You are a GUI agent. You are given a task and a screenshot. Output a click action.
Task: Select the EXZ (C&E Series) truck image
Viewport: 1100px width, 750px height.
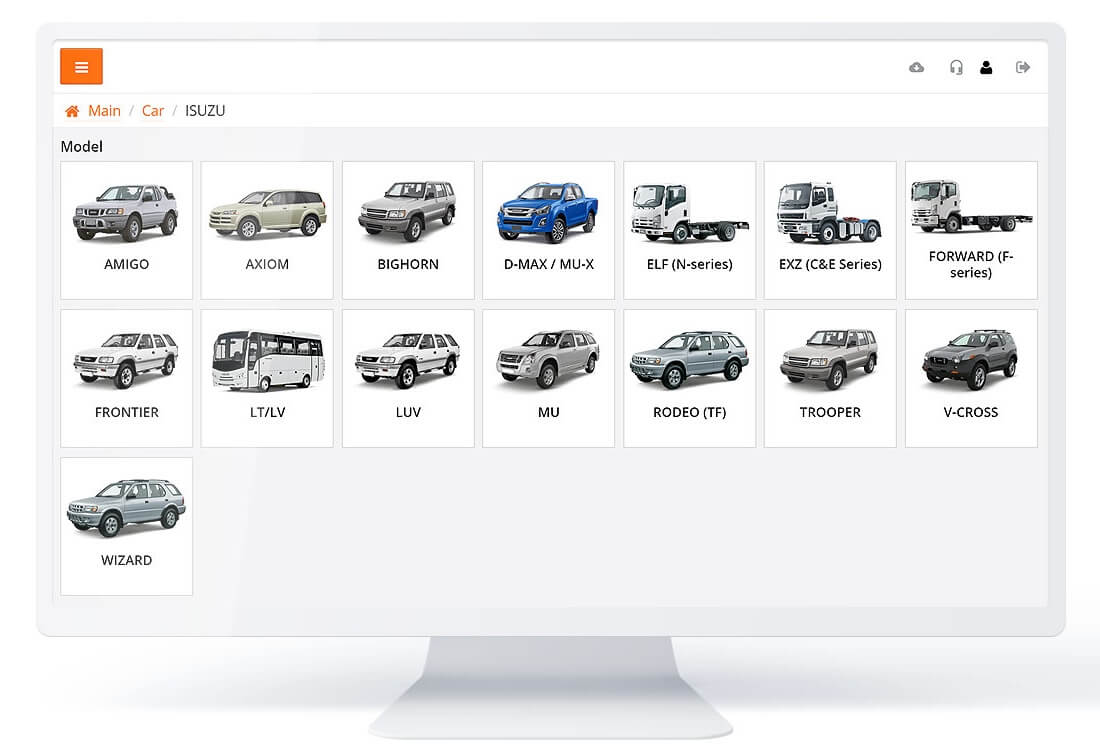[829, 212]
